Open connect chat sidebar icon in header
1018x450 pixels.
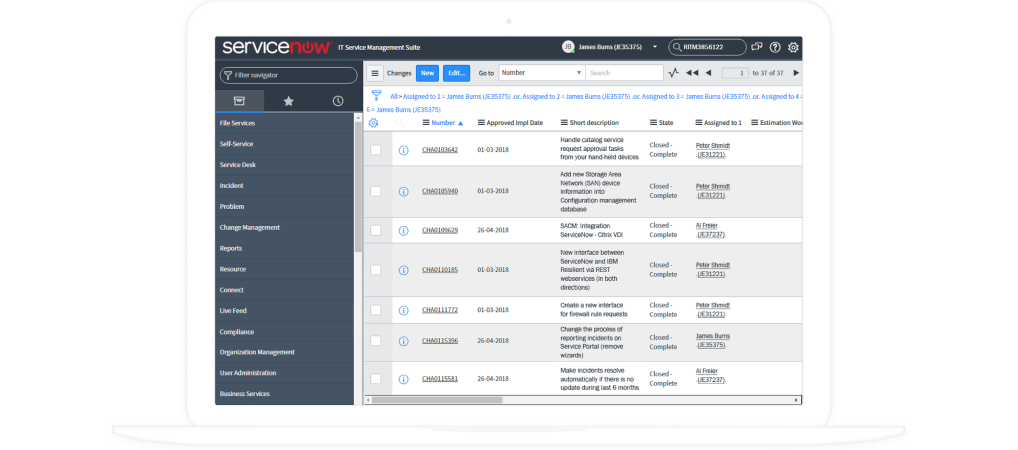point(756,47)
